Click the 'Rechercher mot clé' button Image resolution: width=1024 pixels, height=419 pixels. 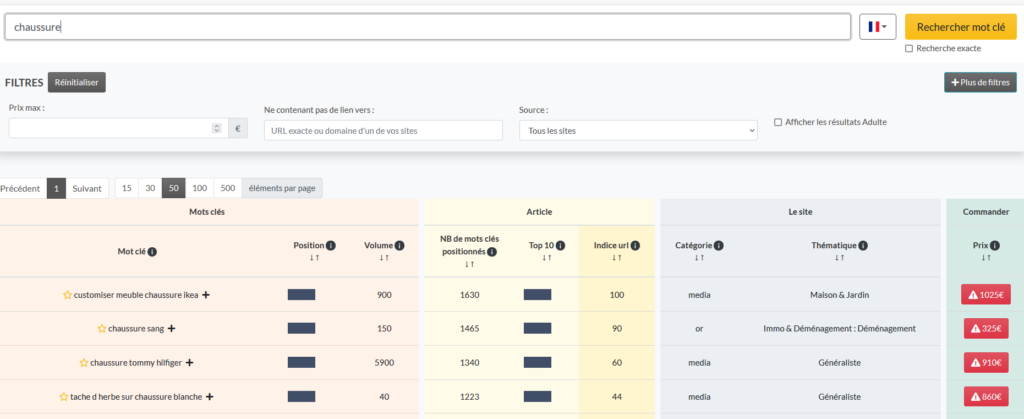tap(960, 27)
